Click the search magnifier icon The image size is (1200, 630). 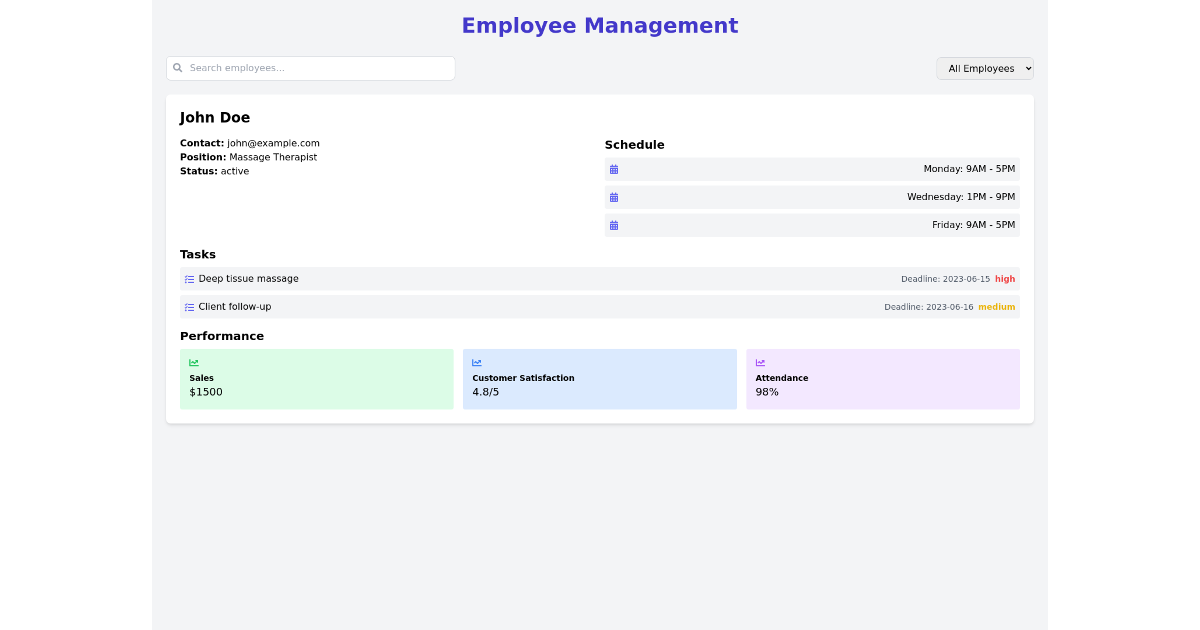pos(178,68)
